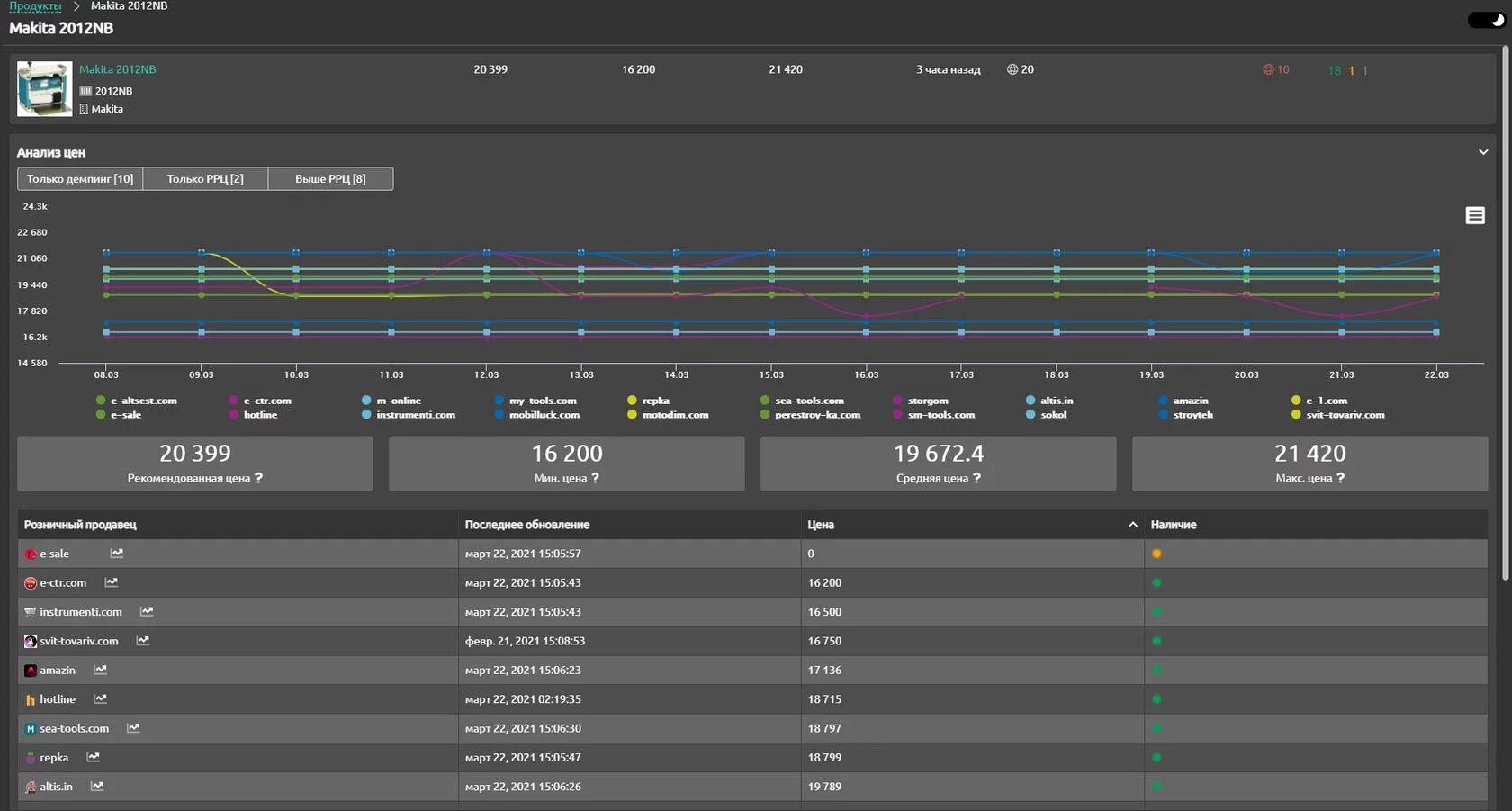Open price chart for amazin row

(101, 670)
